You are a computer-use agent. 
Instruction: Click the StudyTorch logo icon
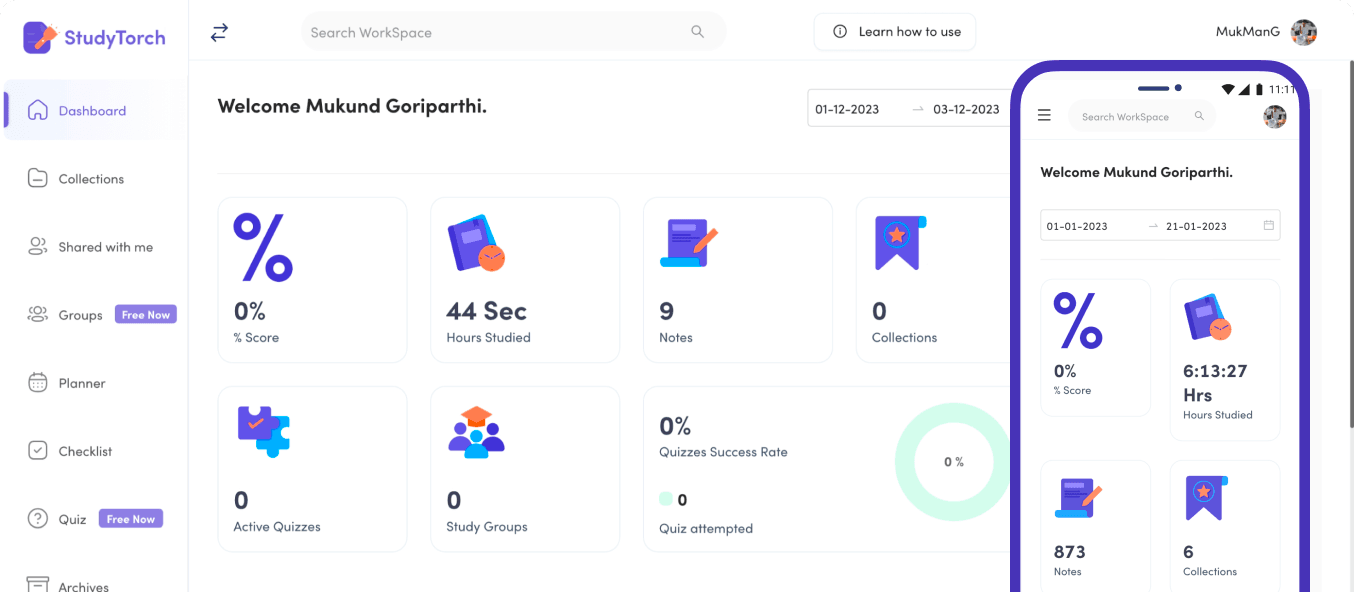point(40,38)
